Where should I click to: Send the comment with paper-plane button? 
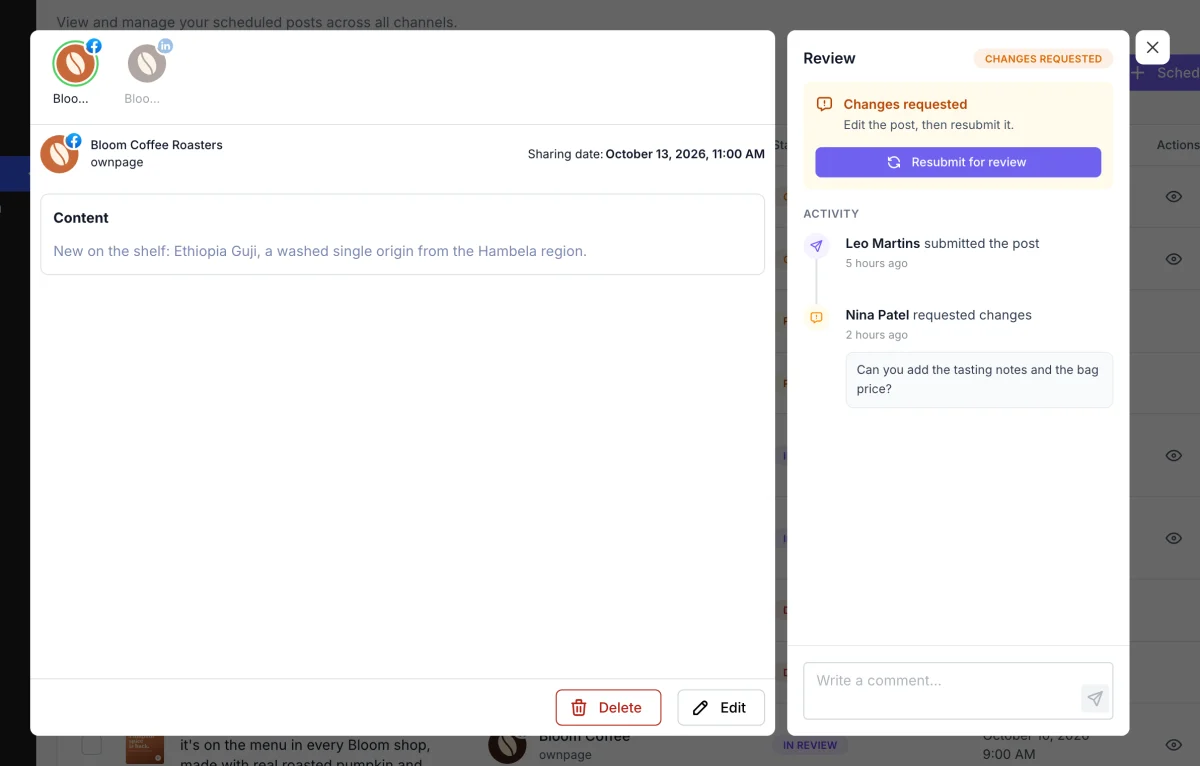tap(1095, 699)
